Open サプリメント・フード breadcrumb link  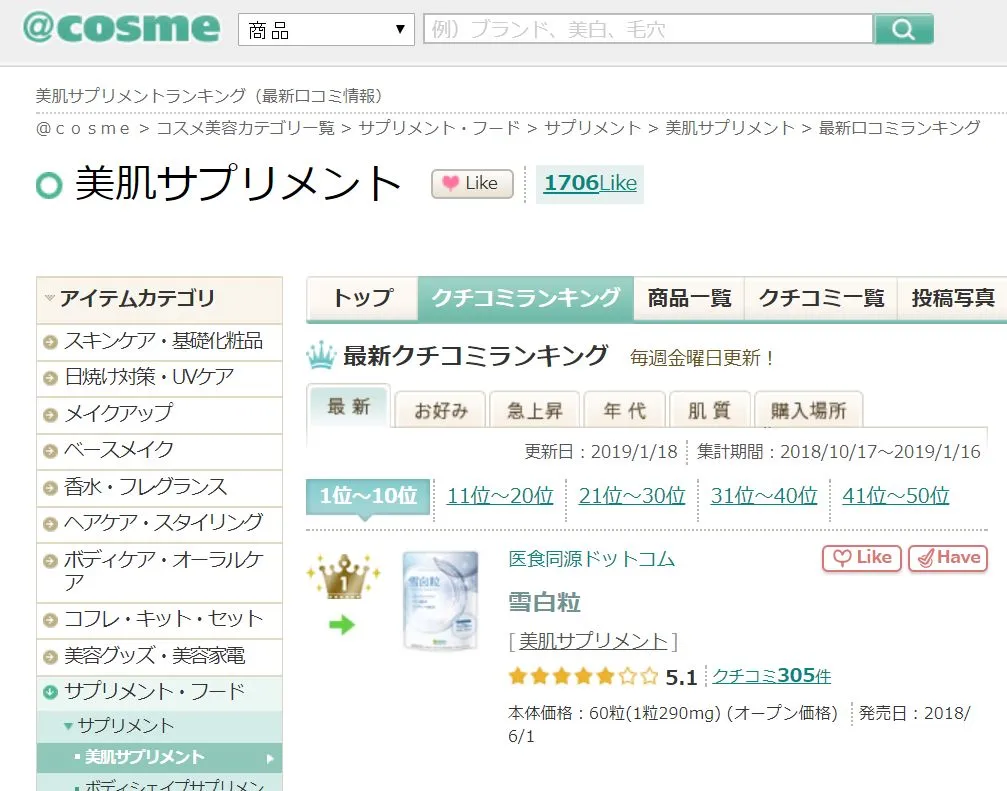pos(439,128)
